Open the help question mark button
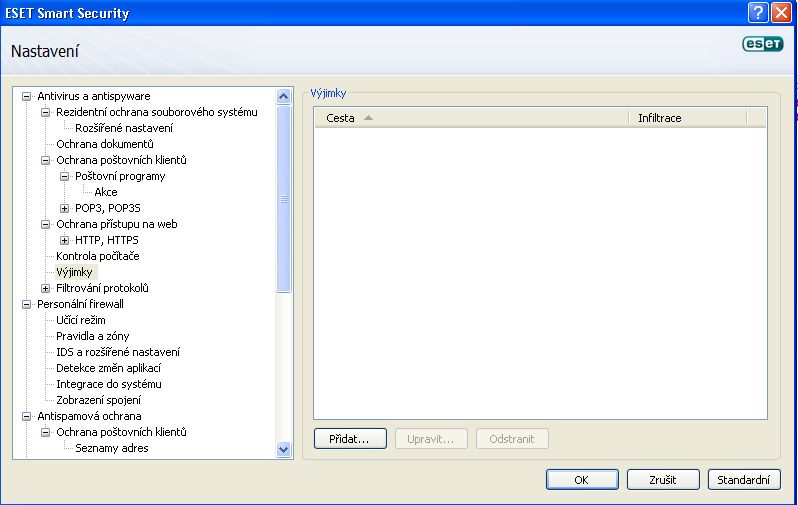 coord(758,12)
